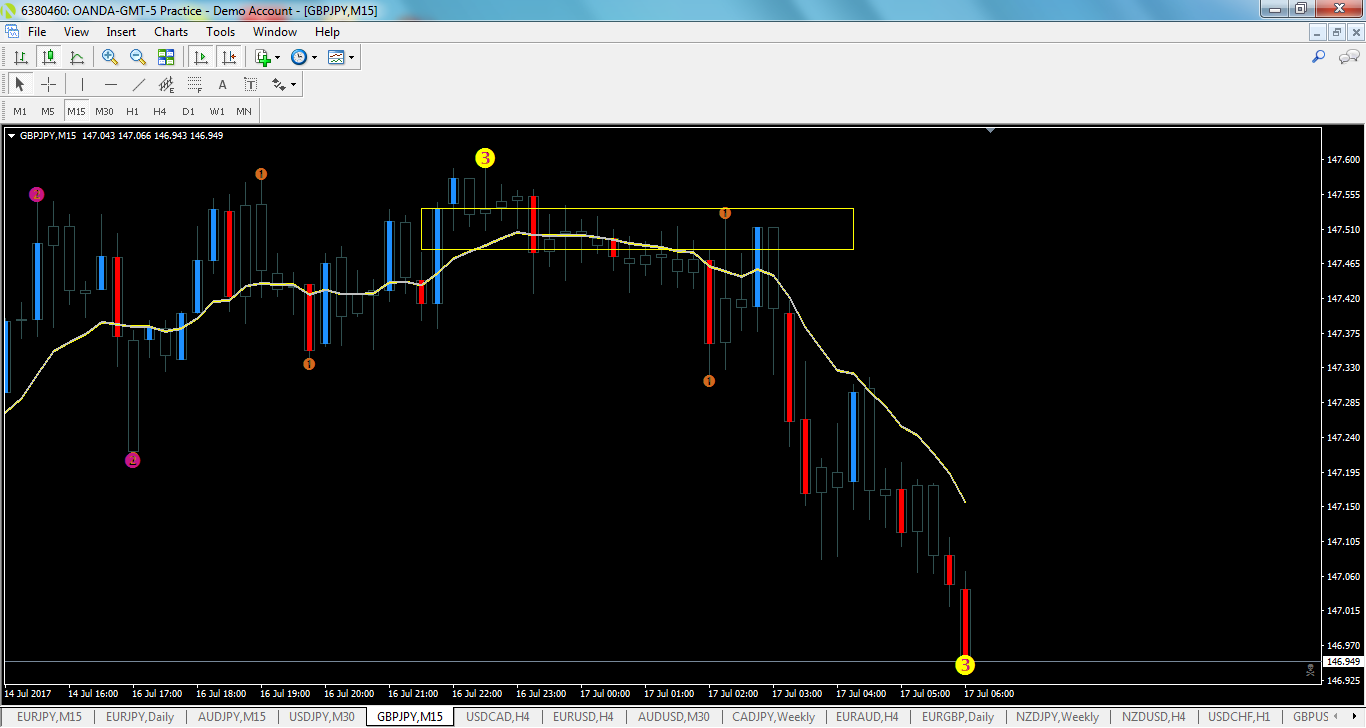
Task: Switch chart to candlestick display
Action: (x=48, y=57)
